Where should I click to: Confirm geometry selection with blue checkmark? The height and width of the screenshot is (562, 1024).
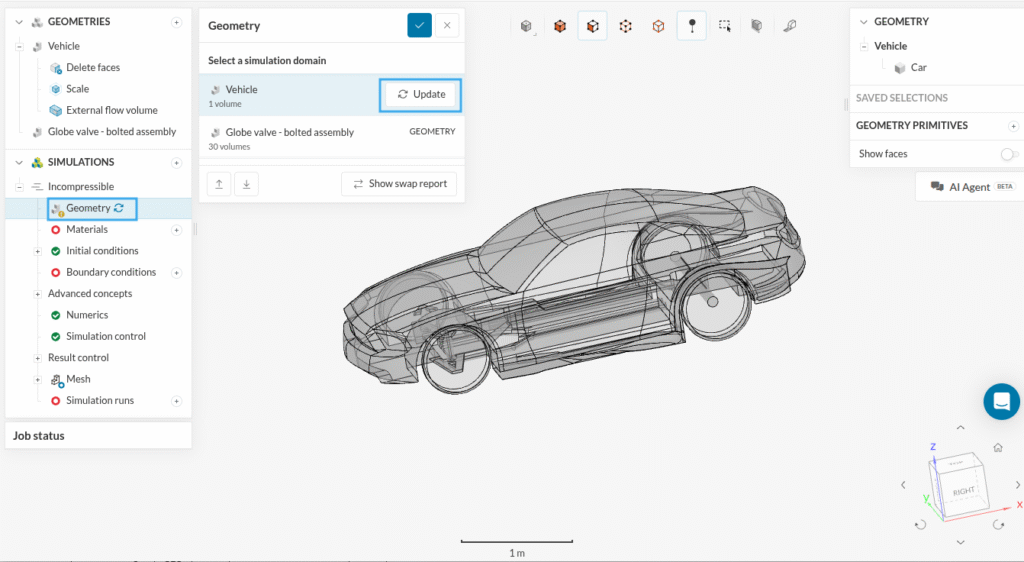pyautogui.click(x=419, y=26)
